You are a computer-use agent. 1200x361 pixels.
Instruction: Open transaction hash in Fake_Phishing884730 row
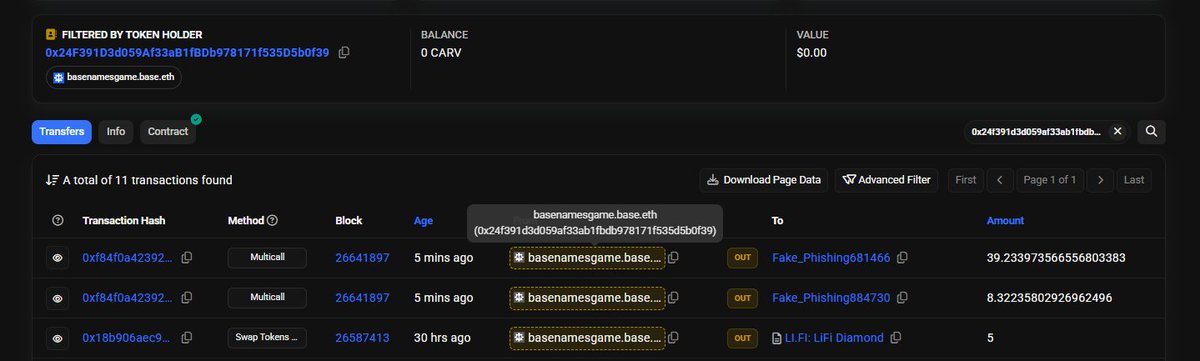click(x=127, y=298)
